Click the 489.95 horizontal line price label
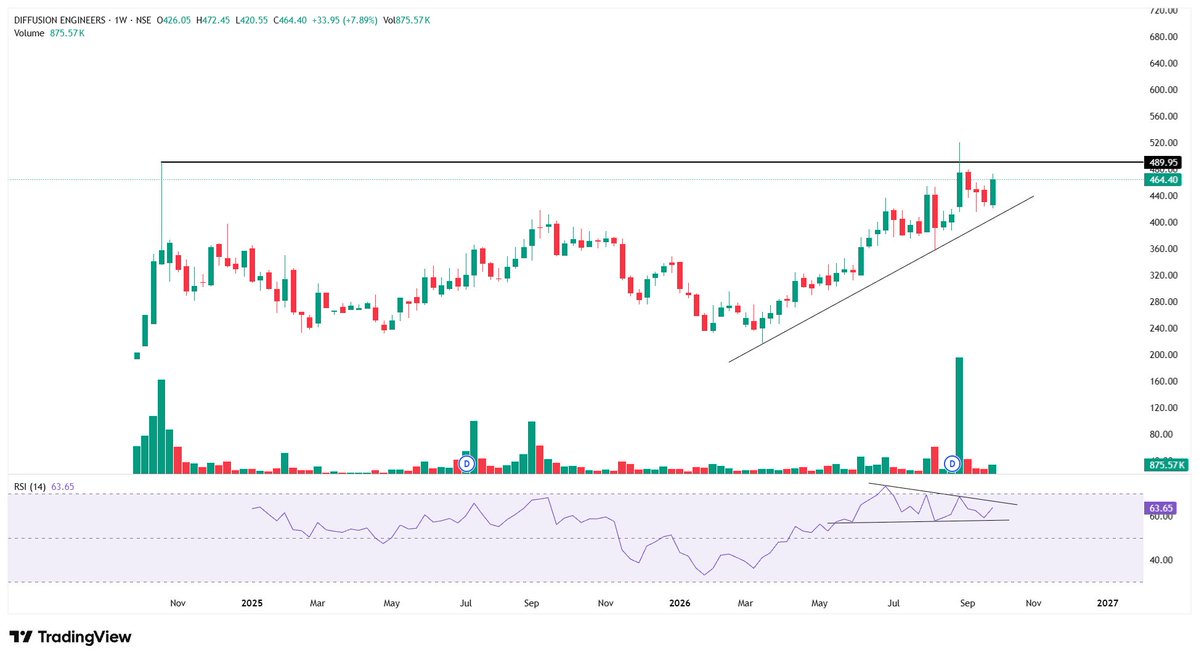 tap(1162, 163)
